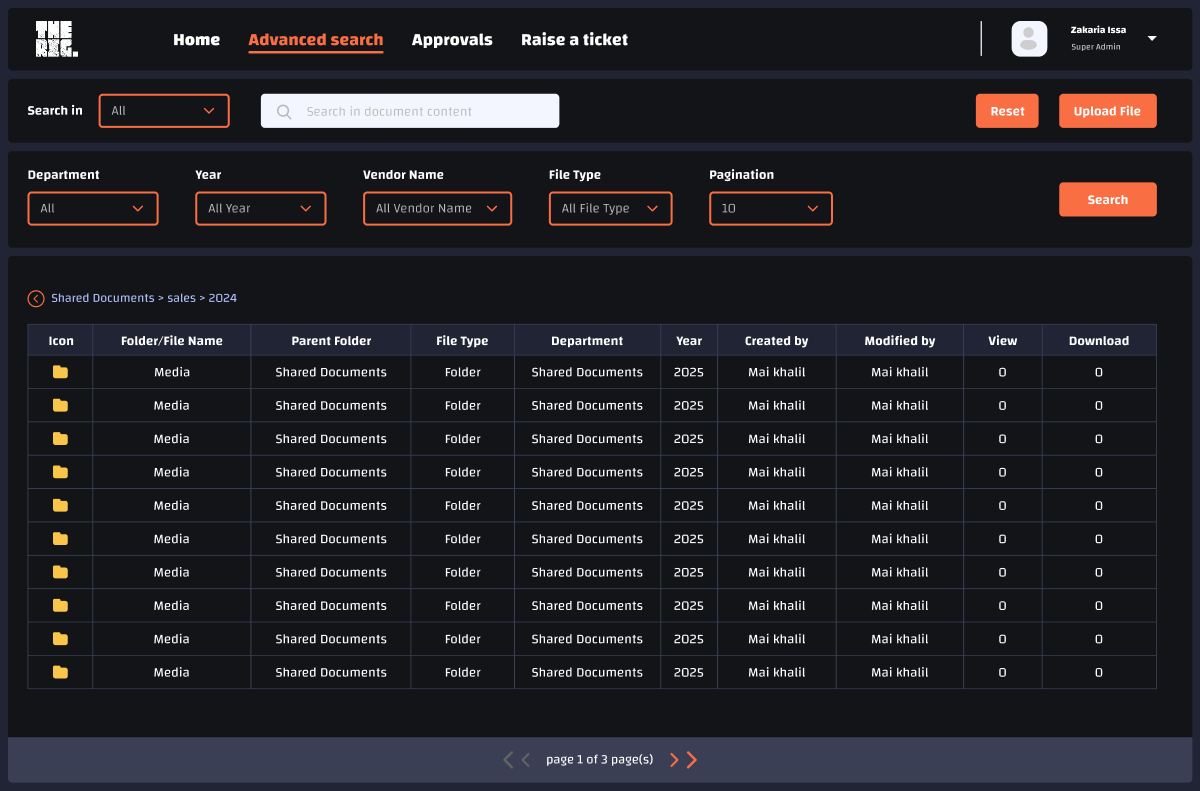Open the All Vendor Name dropdown
This screenshot has width=1200, height=791.
437,208
